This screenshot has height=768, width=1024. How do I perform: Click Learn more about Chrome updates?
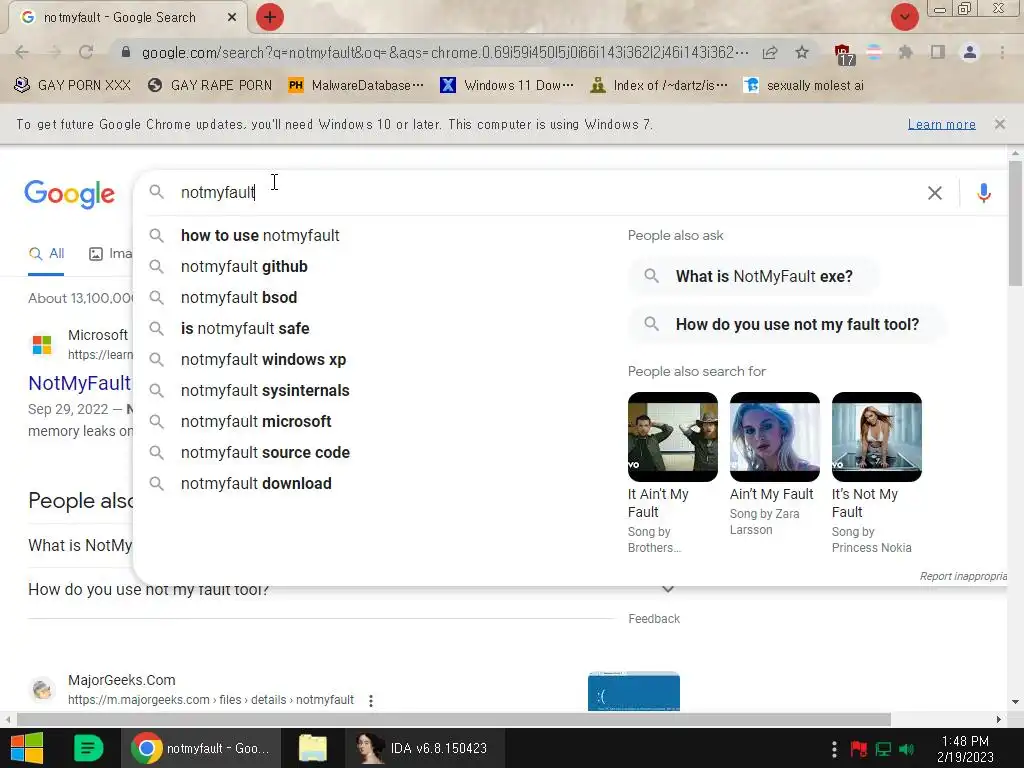941,124
